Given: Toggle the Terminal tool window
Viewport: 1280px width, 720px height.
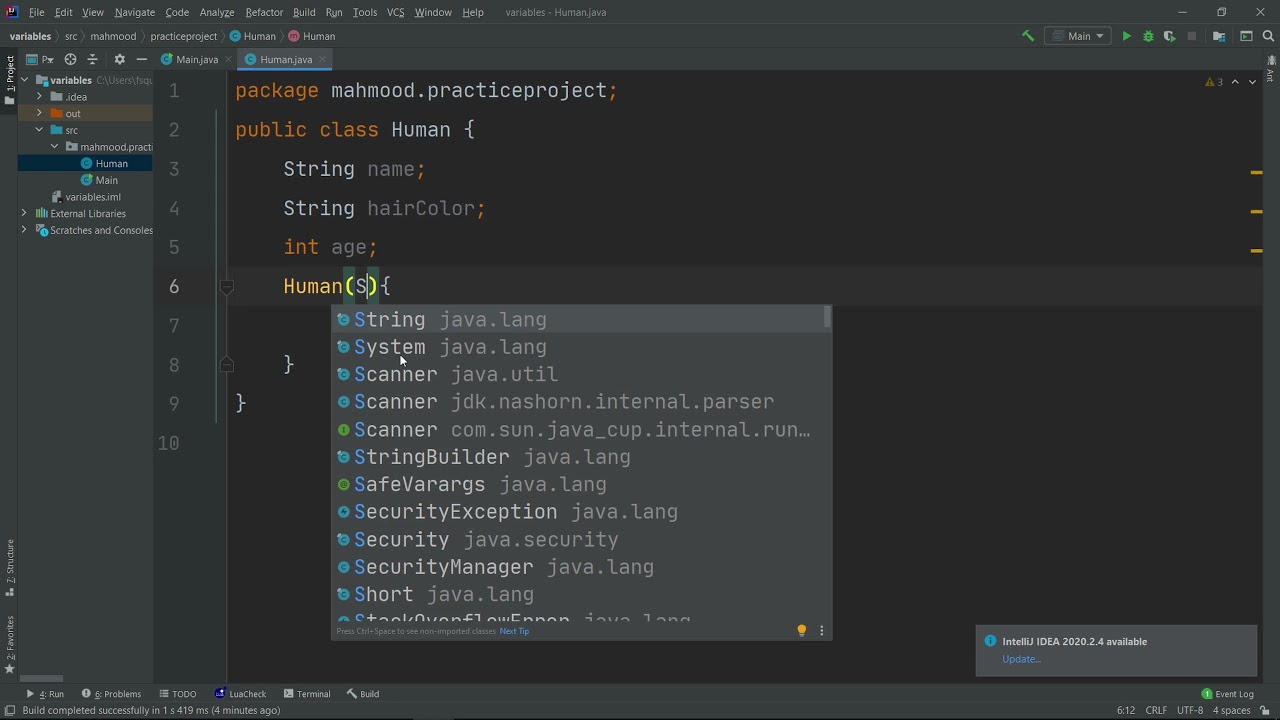Looking at the screenshot, I should tap(306, 694).
